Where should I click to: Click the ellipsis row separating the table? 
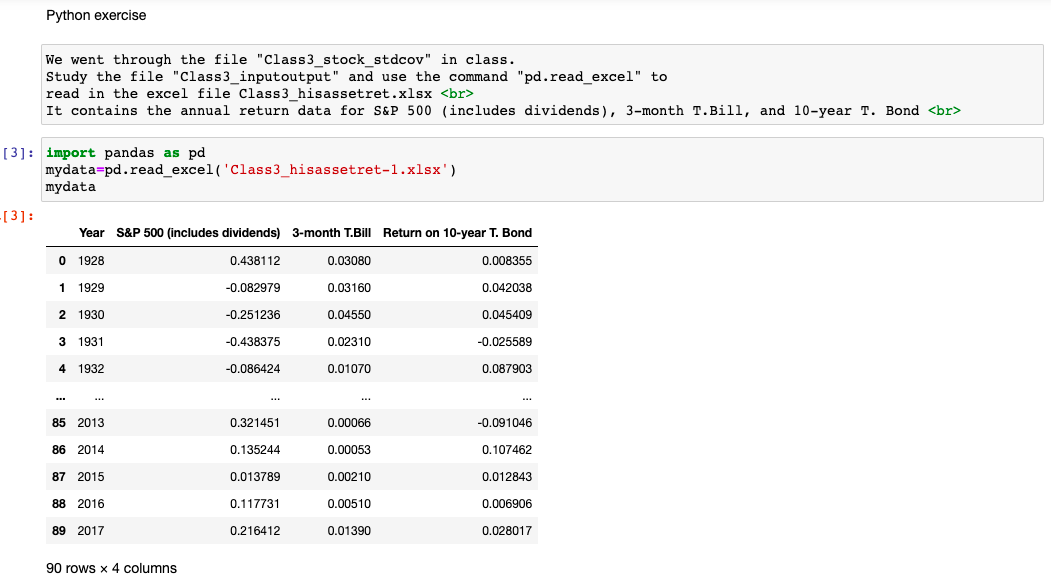click(60, 395)
